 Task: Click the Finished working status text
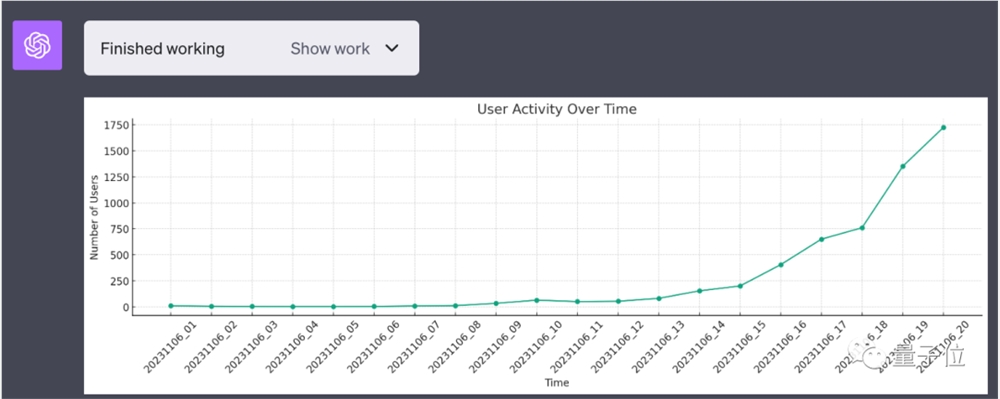(163, 48)
